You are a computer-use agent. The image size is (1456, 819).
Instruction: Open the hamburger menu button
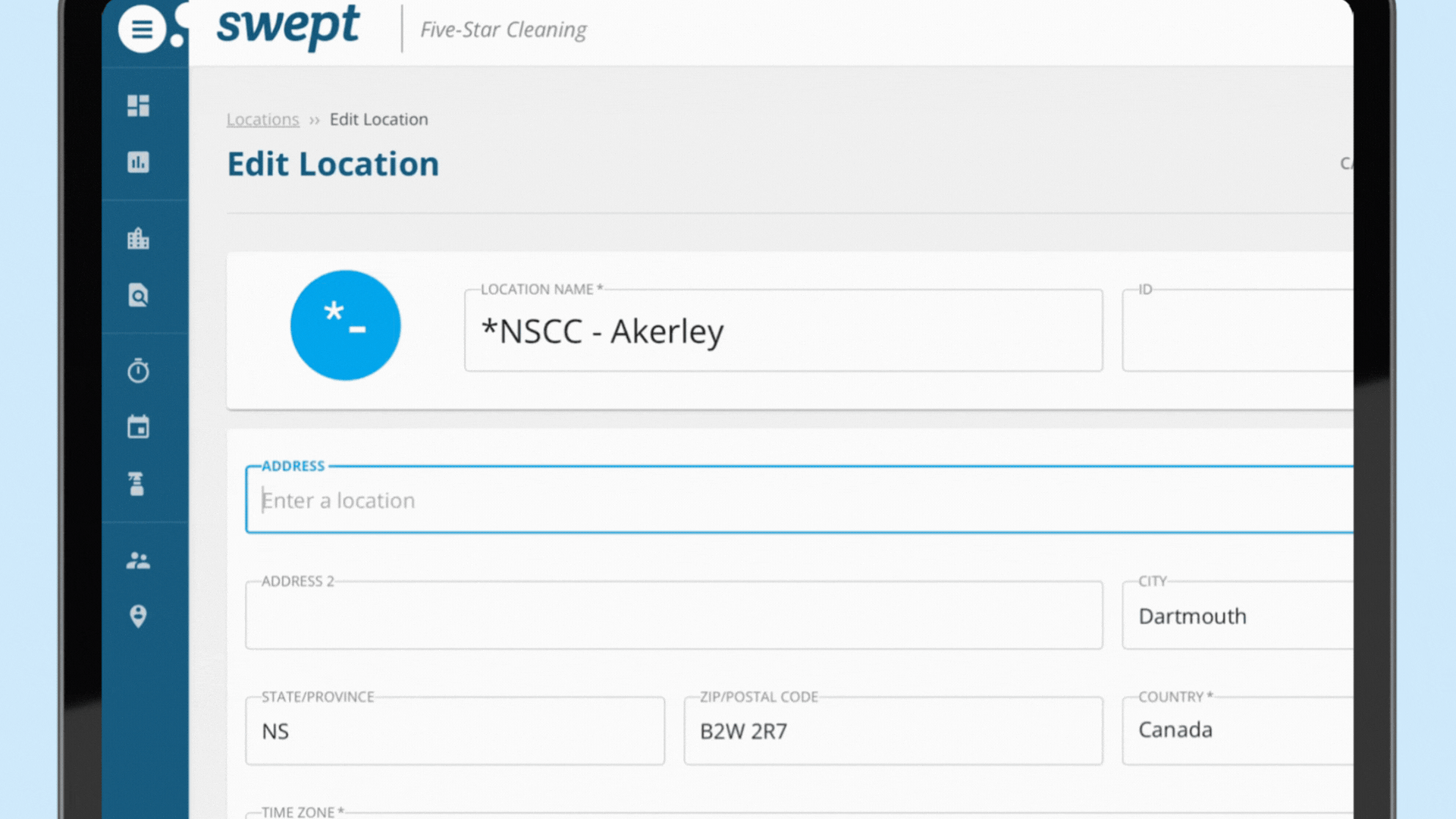point(142,30)
